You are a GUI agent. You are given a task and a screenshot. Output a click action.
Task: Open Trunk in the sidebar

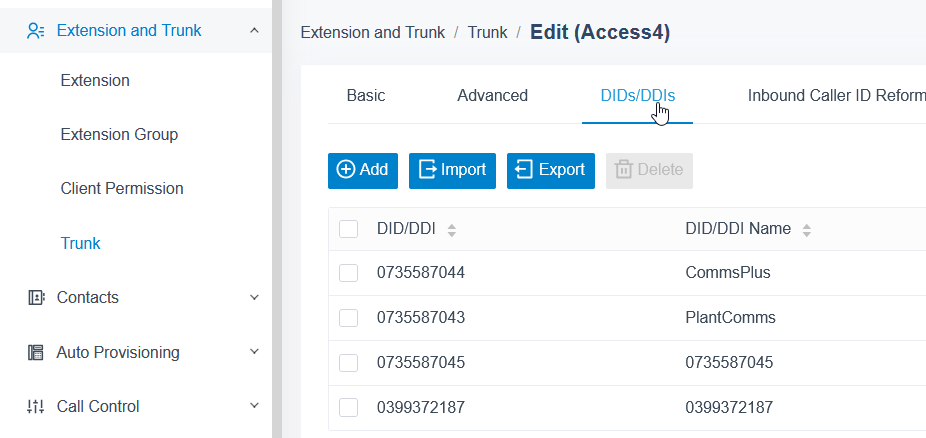click(81, 243)
